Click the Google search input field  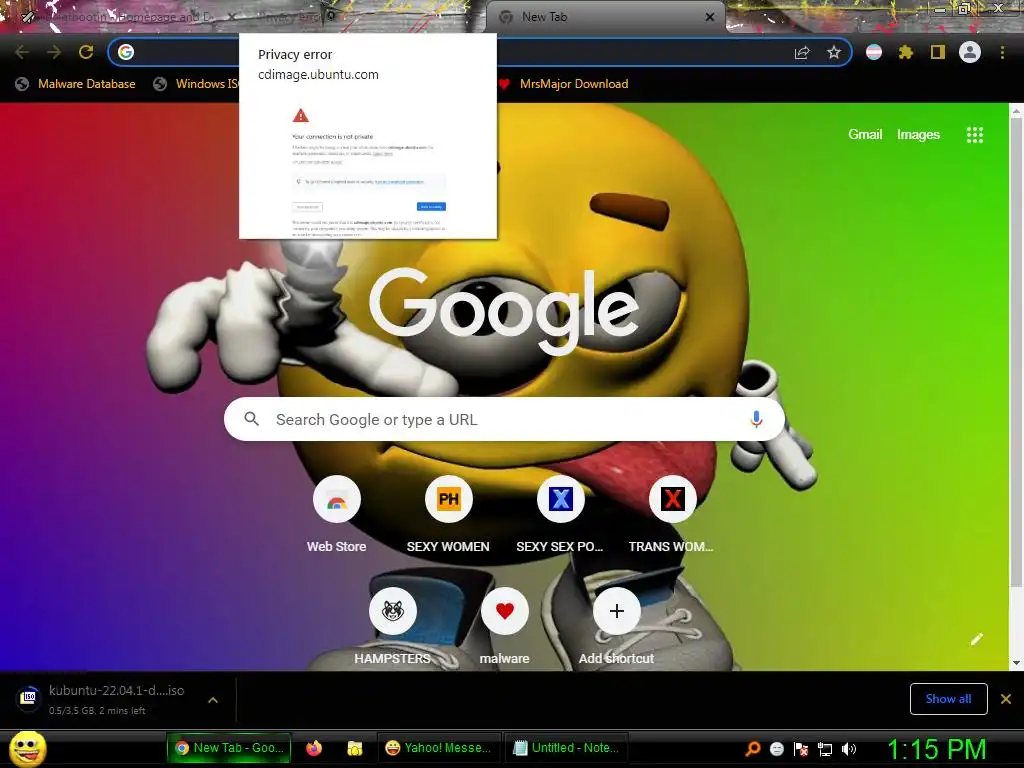[x=504, y=419]
